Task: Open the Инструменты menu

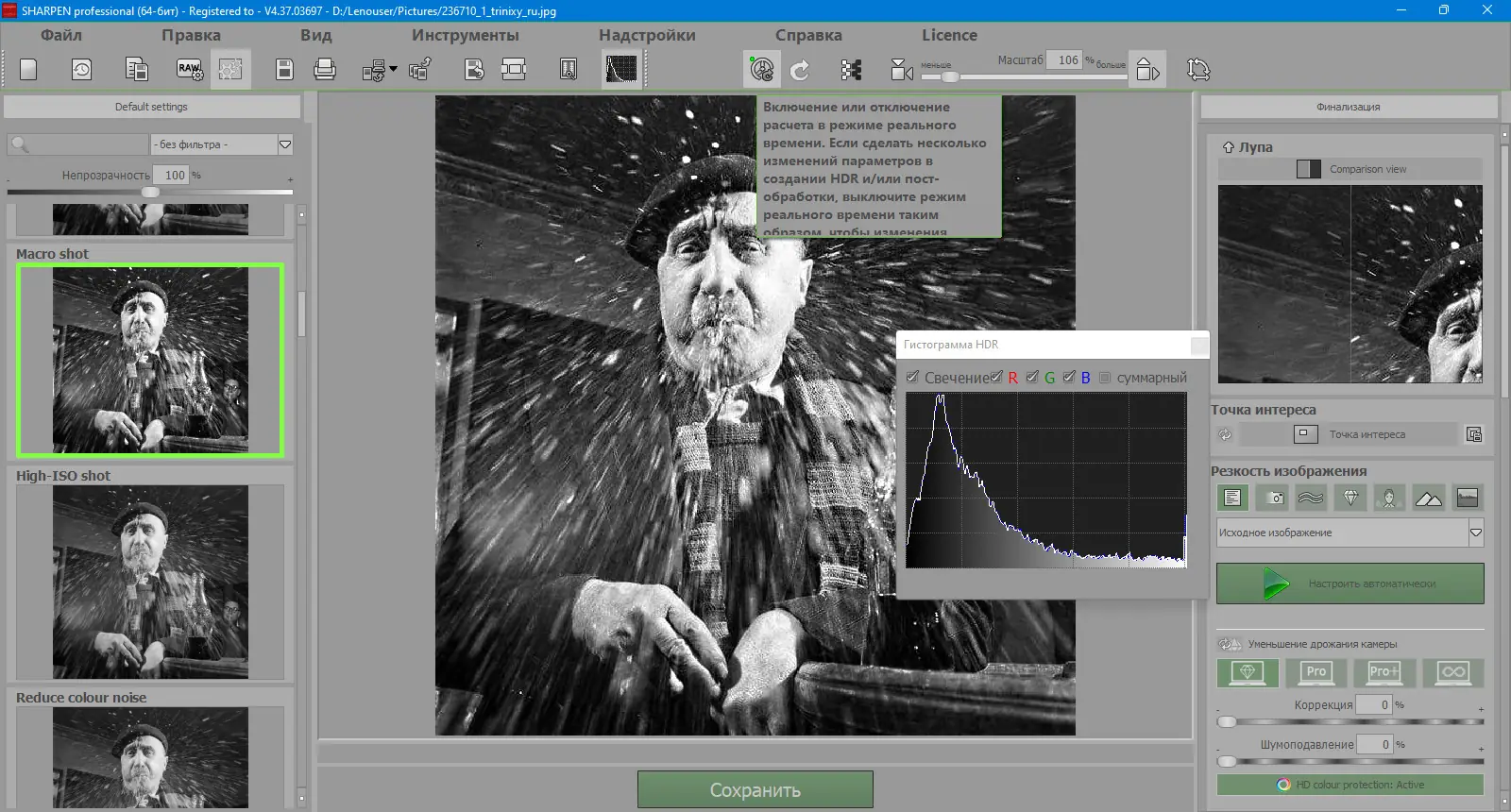Action: 466,35
